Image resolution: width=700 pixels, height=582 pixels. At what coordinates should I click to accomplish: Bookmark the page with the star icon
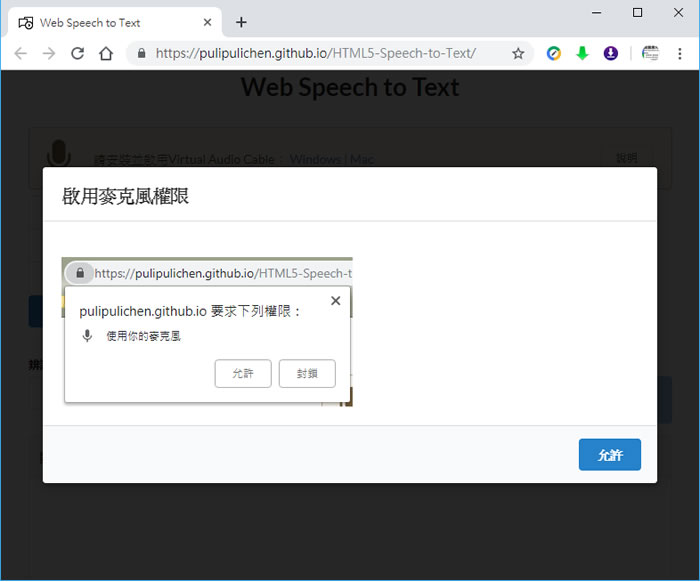[x=518, y=54]
